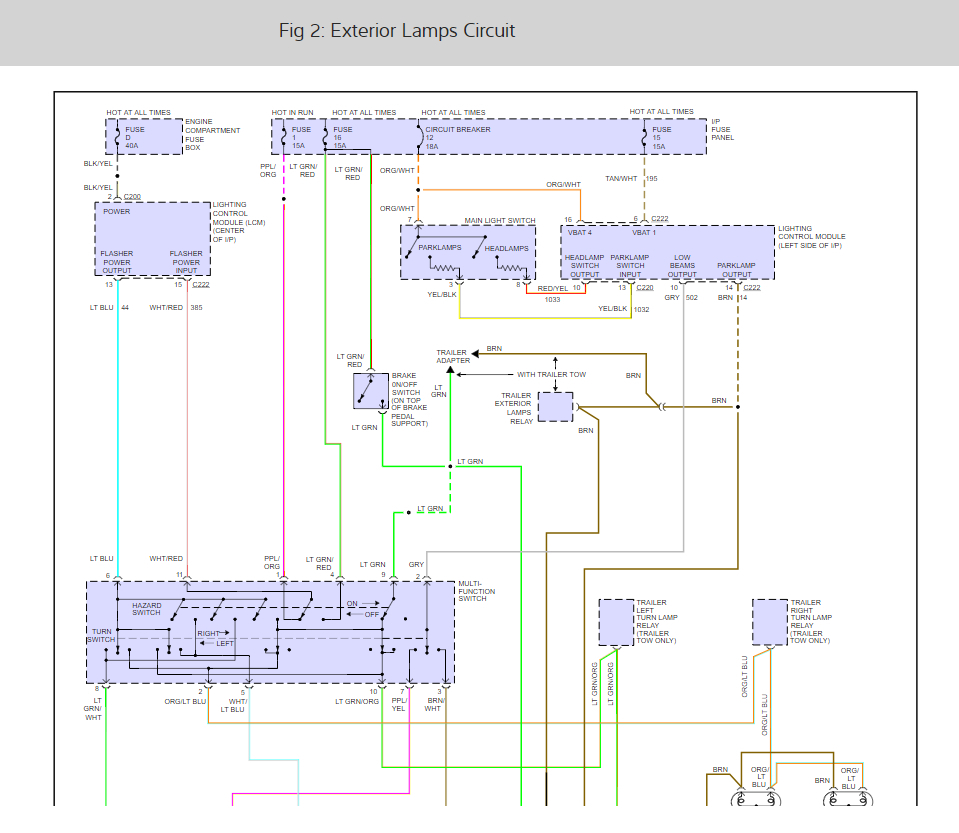Select 'BRAKE ON/OFF SWITCH' description text

point(409,399)
